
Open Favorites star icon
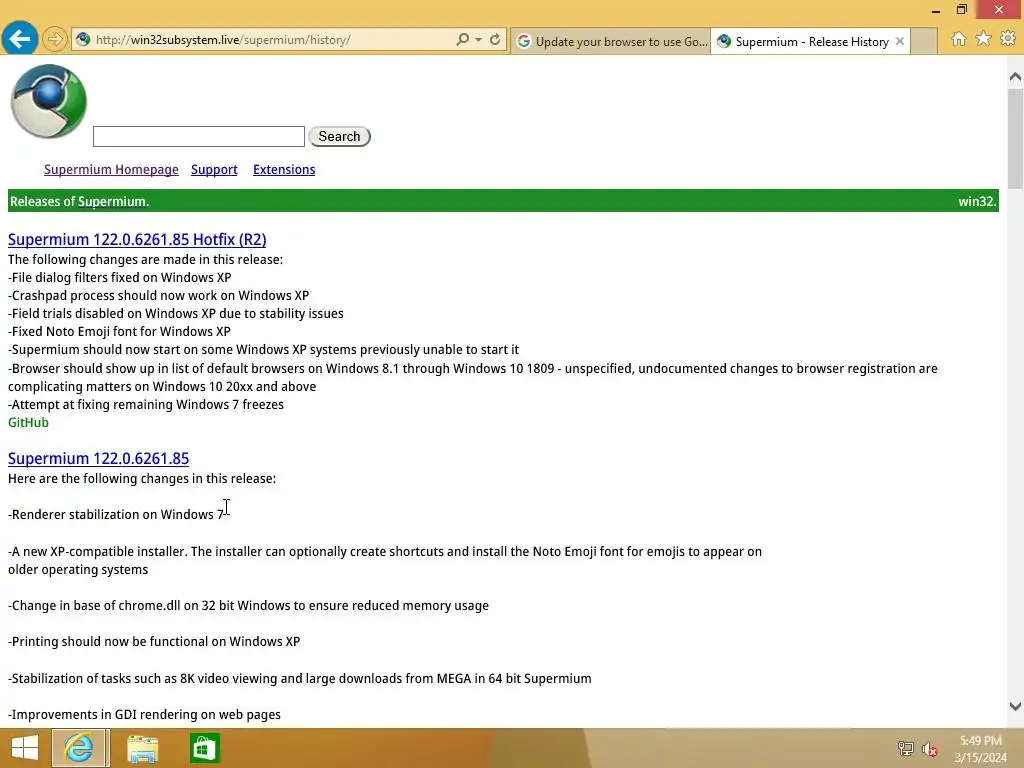point(984,39)
